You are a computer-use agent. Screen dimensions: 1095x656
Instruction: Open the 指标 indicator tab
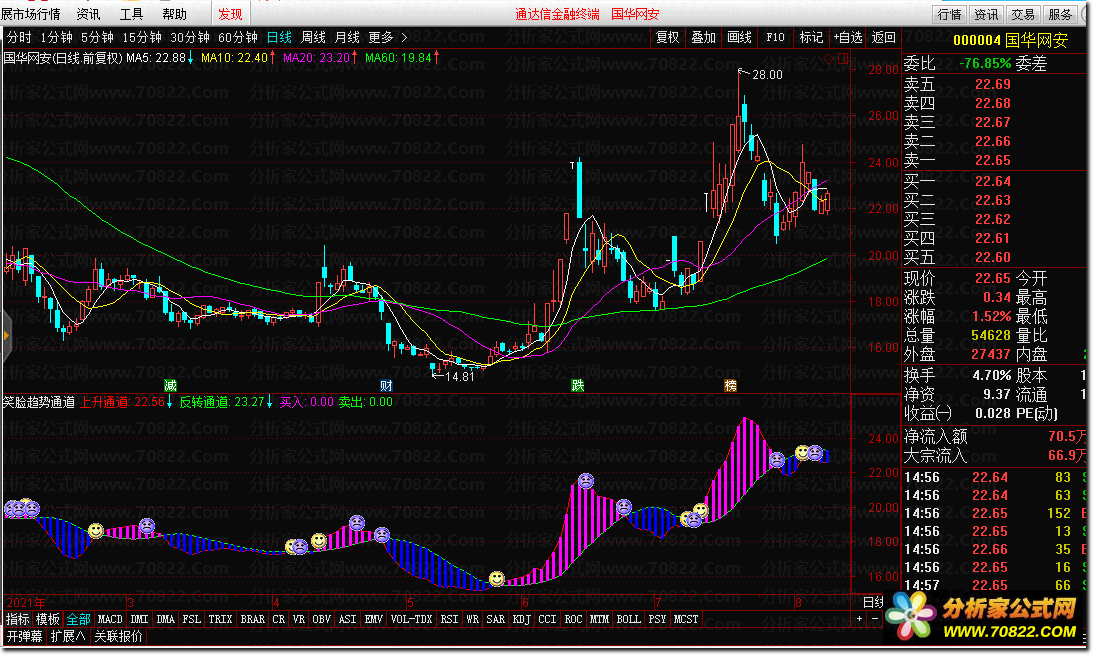pos(17,619)
